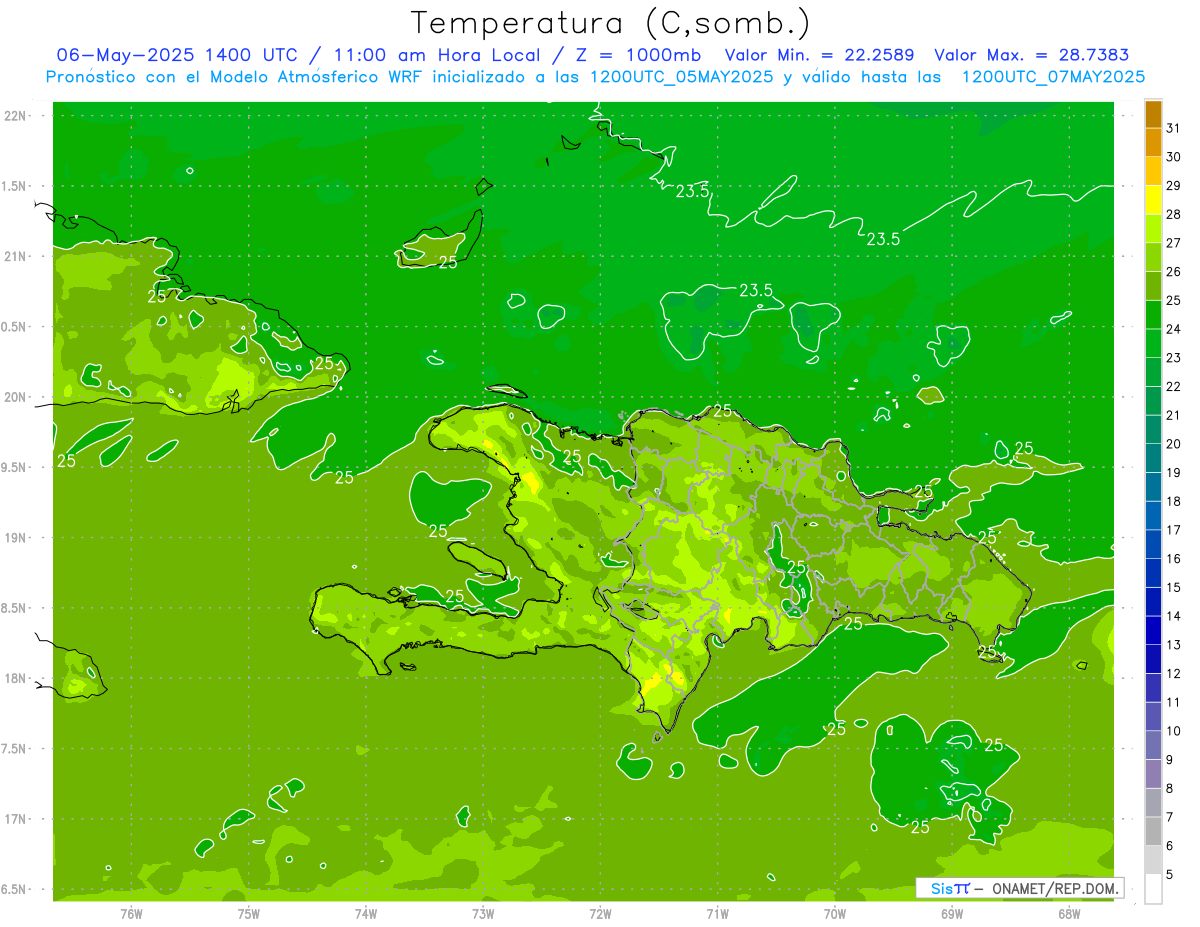Pick the blue colorbar band between 16 and 17
This screenshot has width=1200, height=927.
(1153, 544)
